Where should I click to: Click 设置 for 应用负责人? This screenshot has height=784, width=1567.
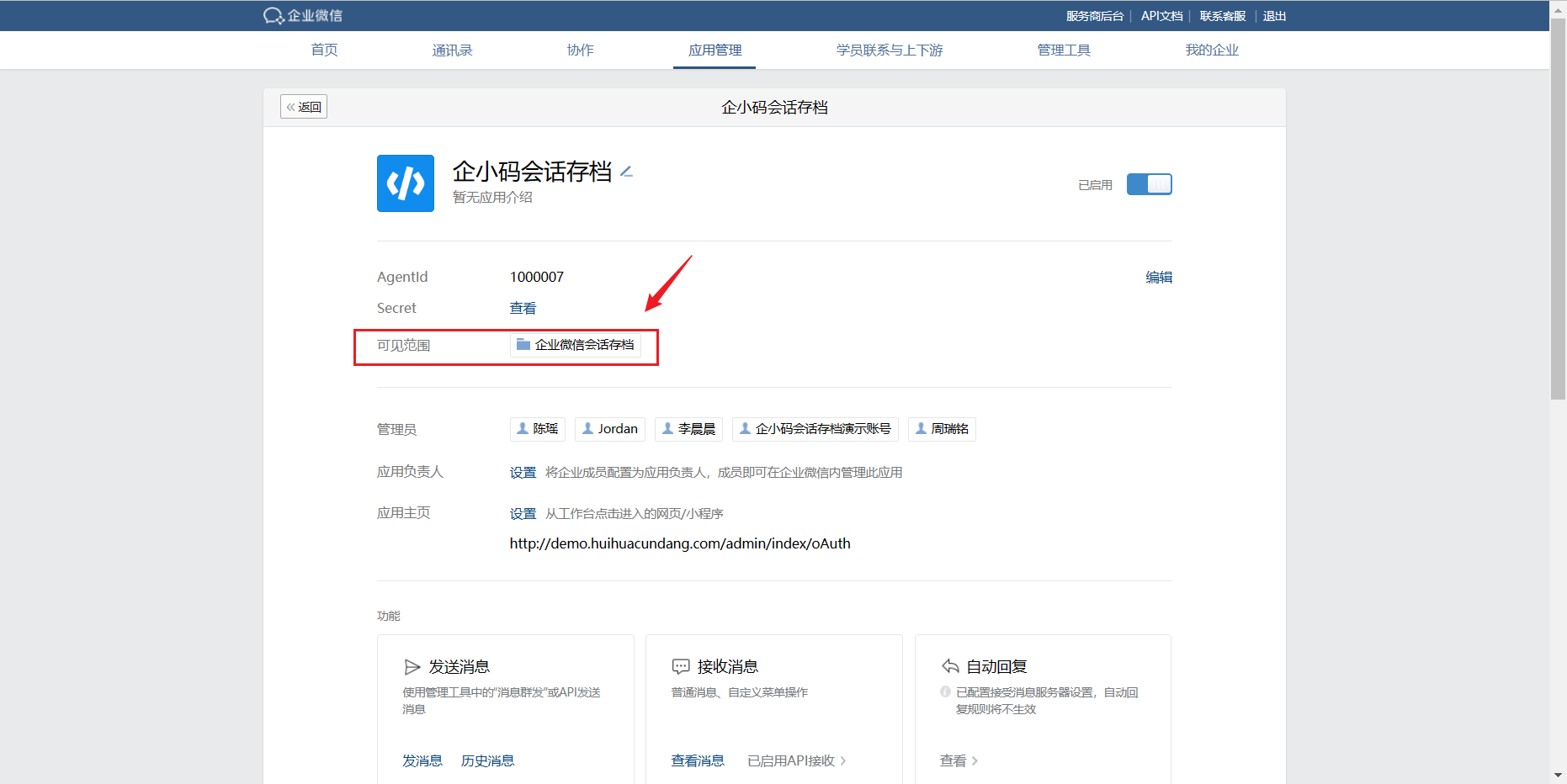(x=523, y=472)
